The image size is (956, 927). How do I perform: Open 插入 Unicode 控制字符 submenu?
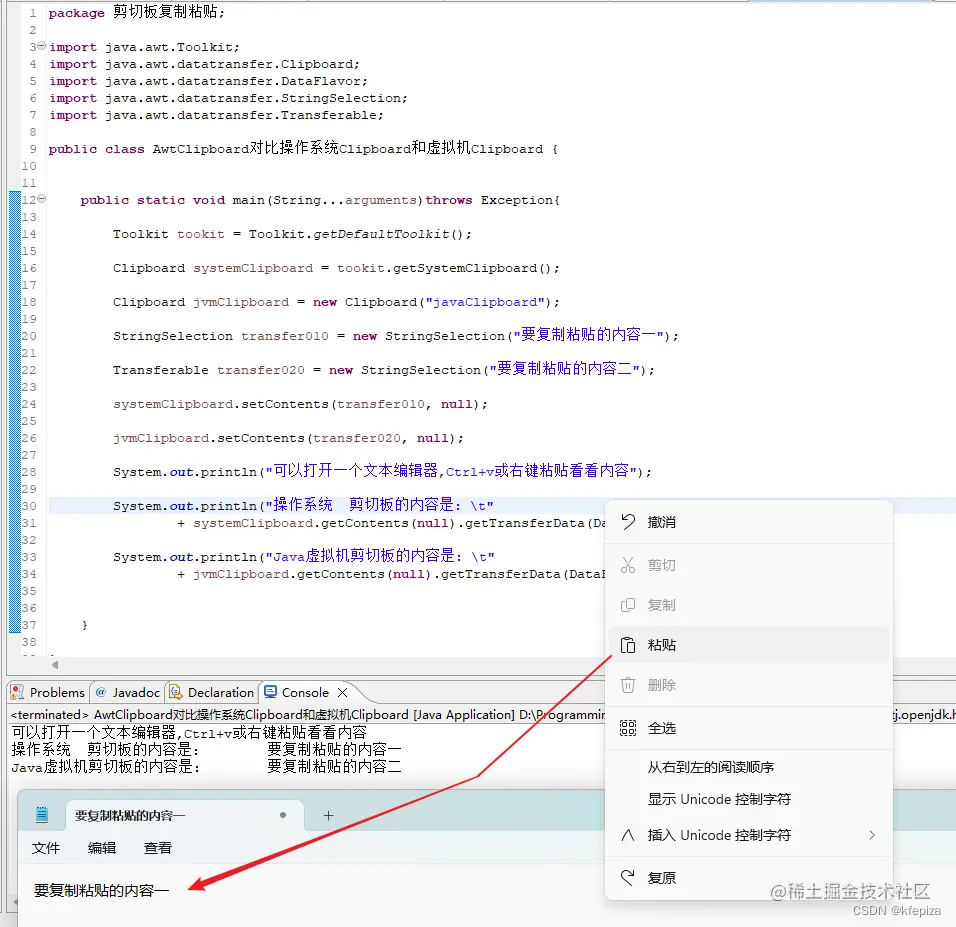[749, 835]
